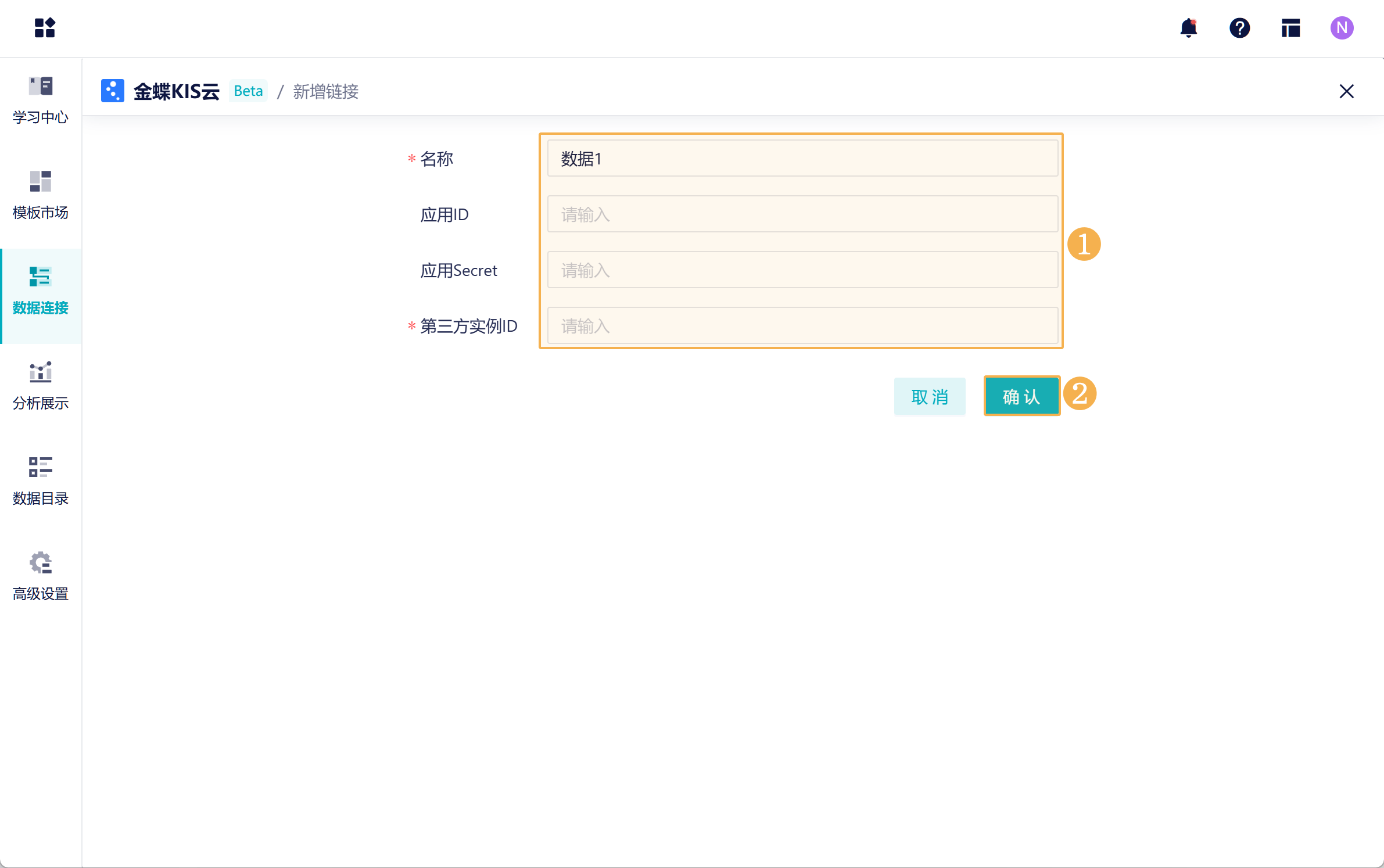This screenshot has width=1384, height=868.
Task: Click the 应用Secret input field
Action: click(x=801, y=270)
